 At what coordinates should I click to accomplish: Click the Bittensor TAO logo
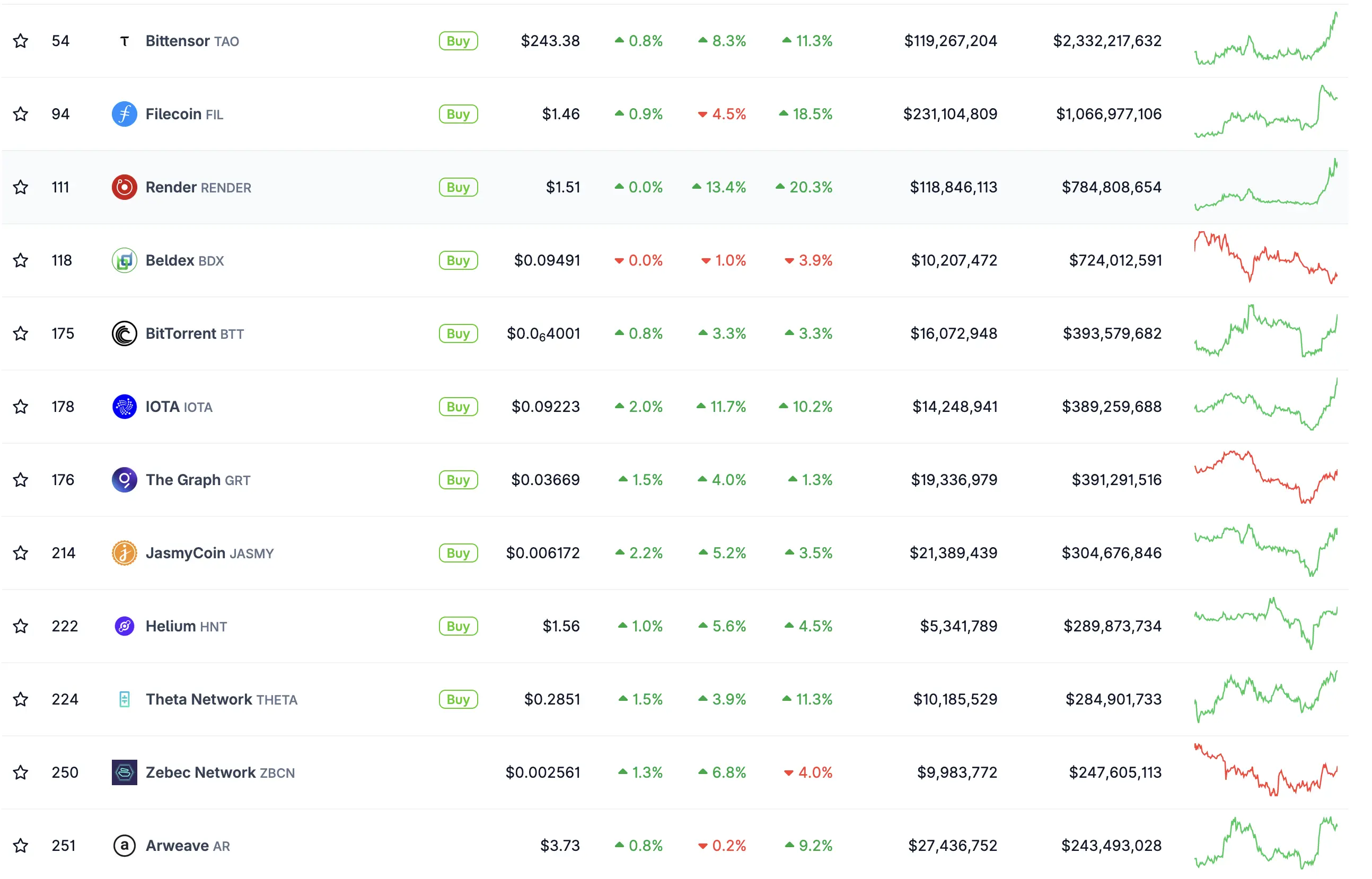tap(124, 40)
